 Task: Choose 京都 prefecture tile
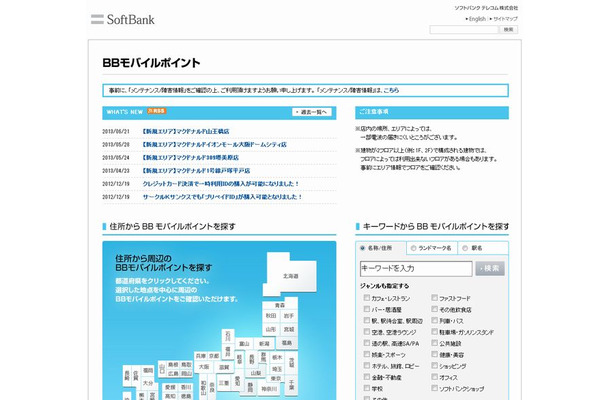[x=214, y=356]
